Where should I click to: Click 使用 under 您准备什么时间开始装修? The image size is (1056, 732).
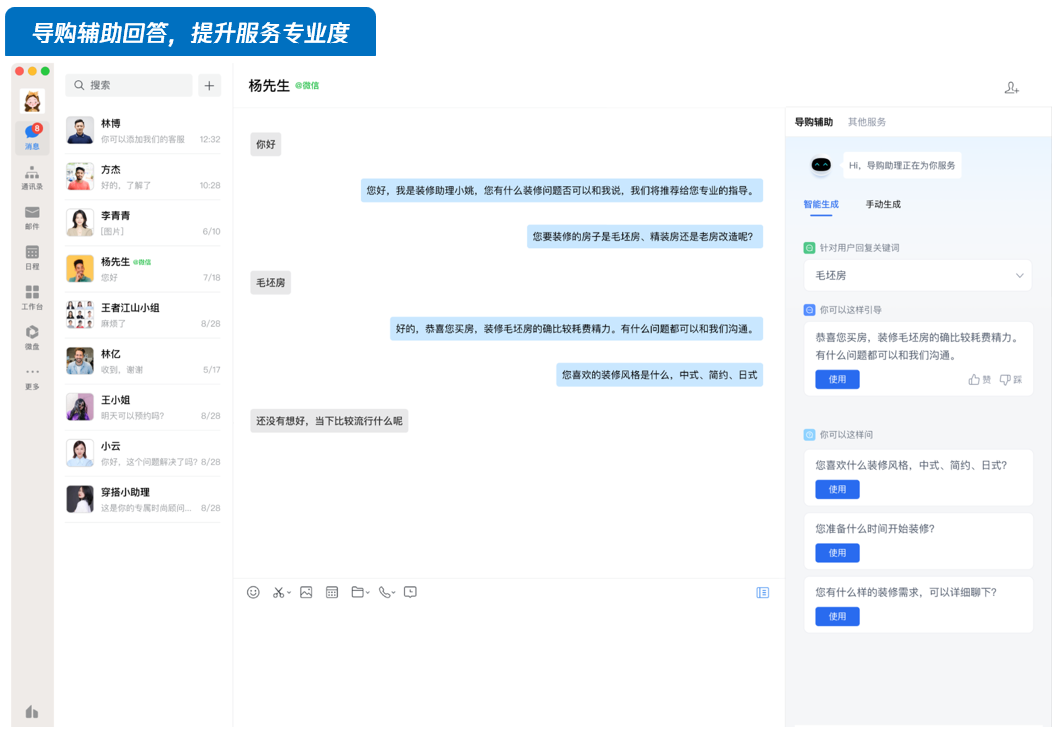pos(837,553)
